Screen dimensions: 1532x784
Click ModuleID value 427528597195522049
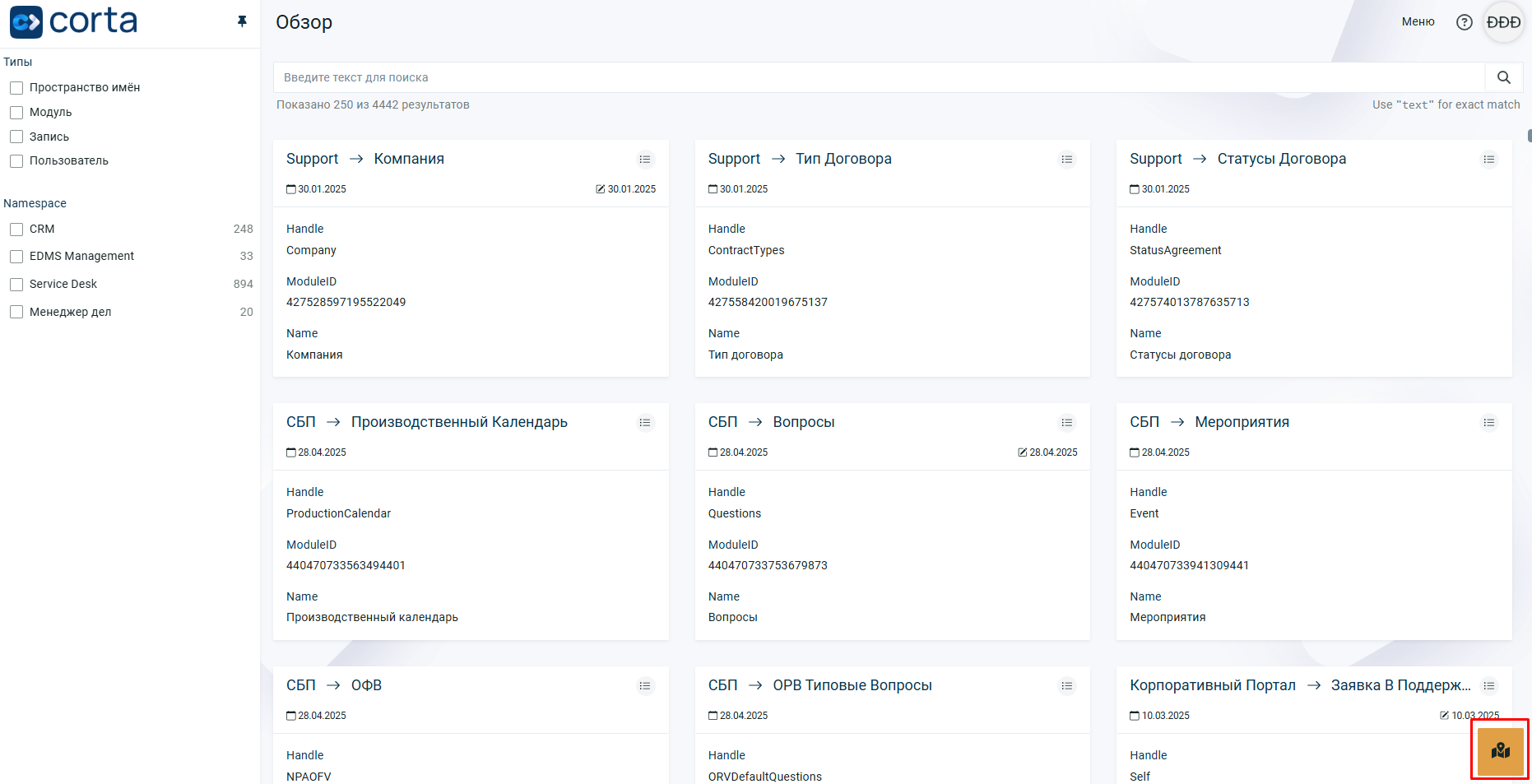pos(346,302)
